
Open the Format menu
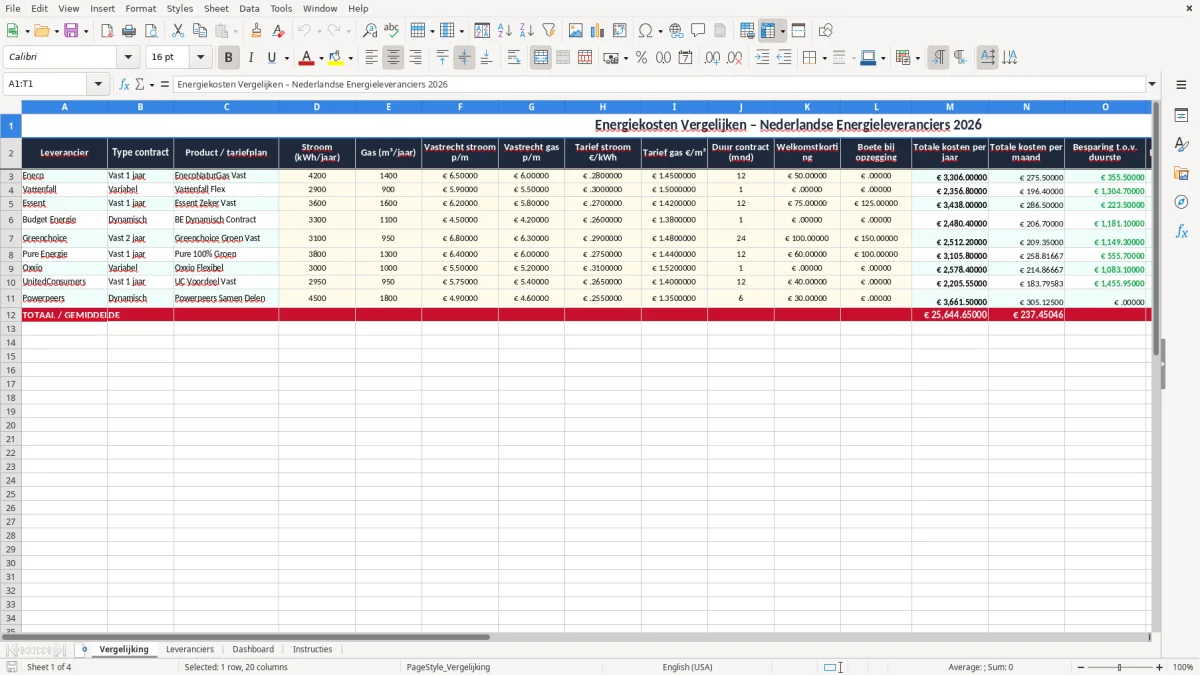tap(140, 8)
